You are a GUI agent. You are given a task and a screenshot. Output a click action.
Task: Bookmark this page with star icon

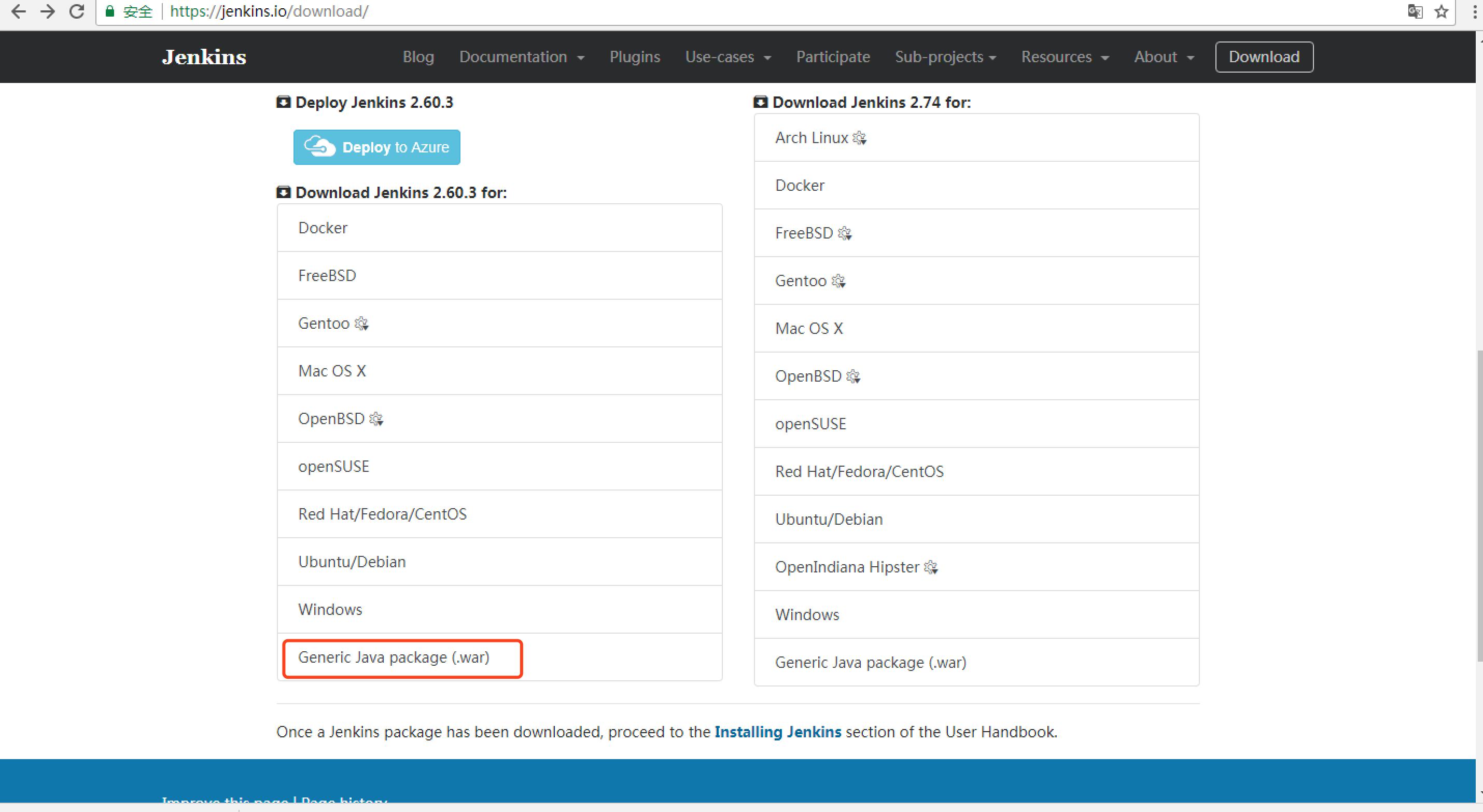tap(1442, 11)
